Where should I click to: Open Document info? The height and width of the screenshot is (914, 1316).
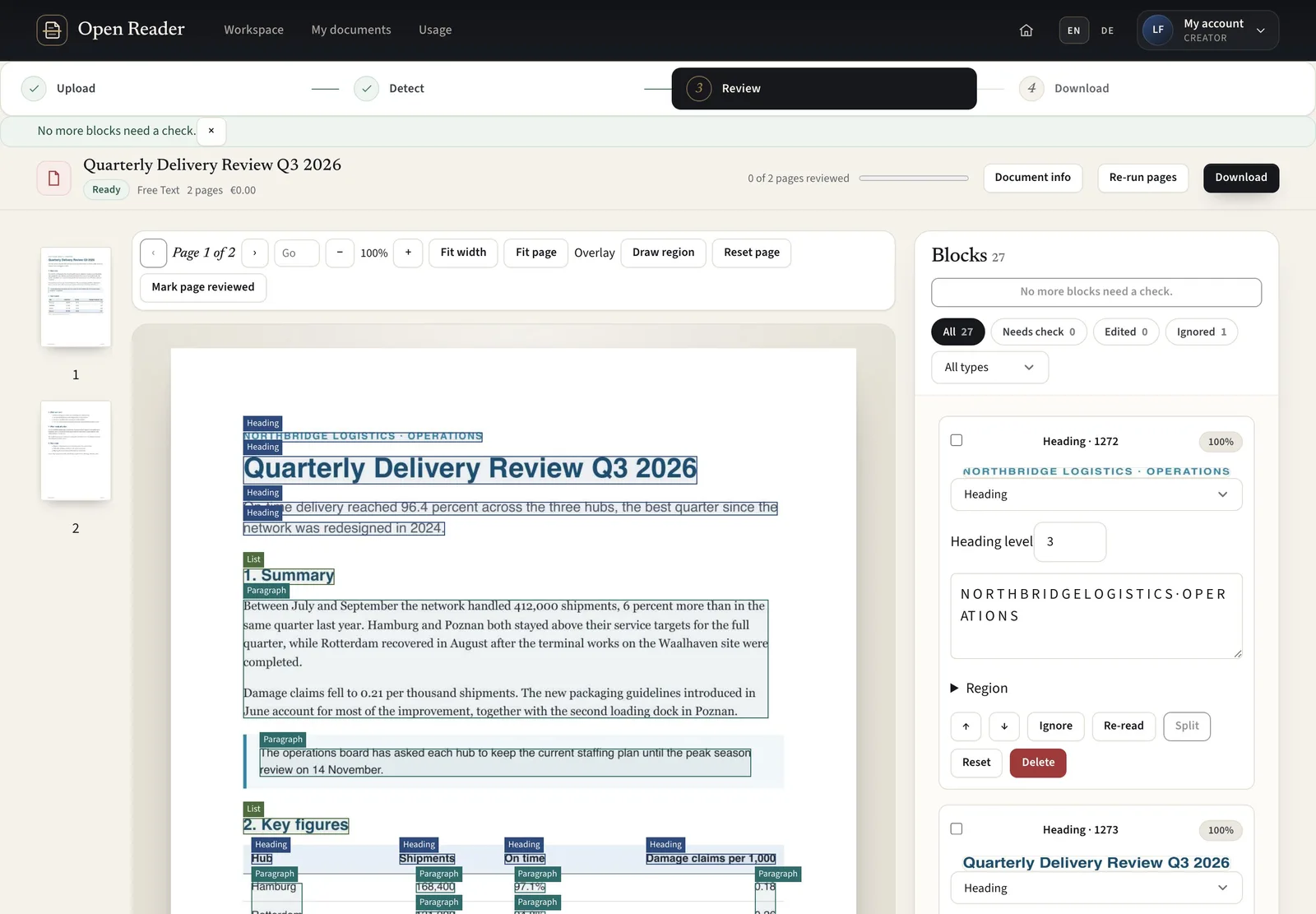[x=1032, y=179]
